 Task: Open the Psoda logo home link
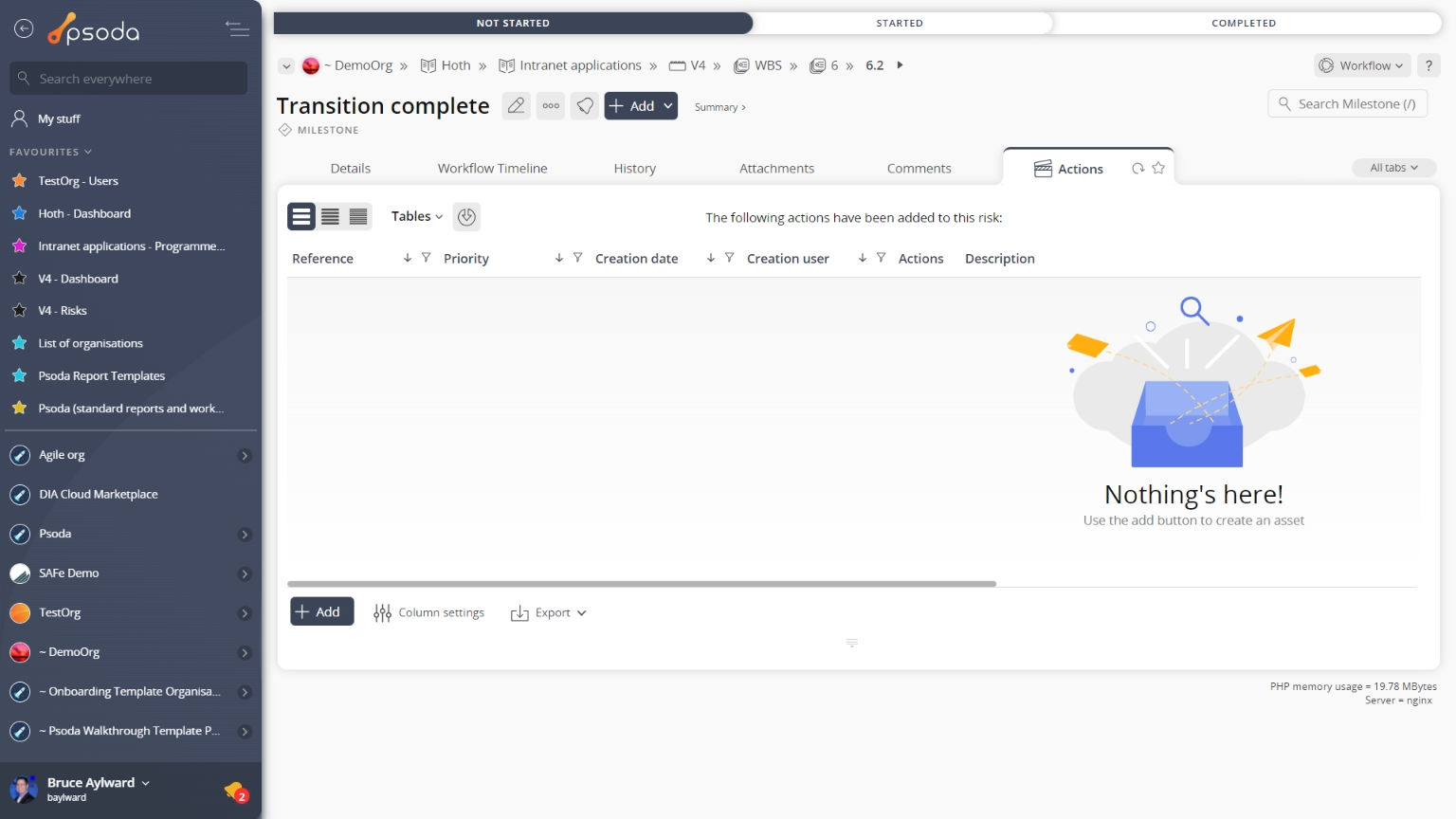pos(94,30)
